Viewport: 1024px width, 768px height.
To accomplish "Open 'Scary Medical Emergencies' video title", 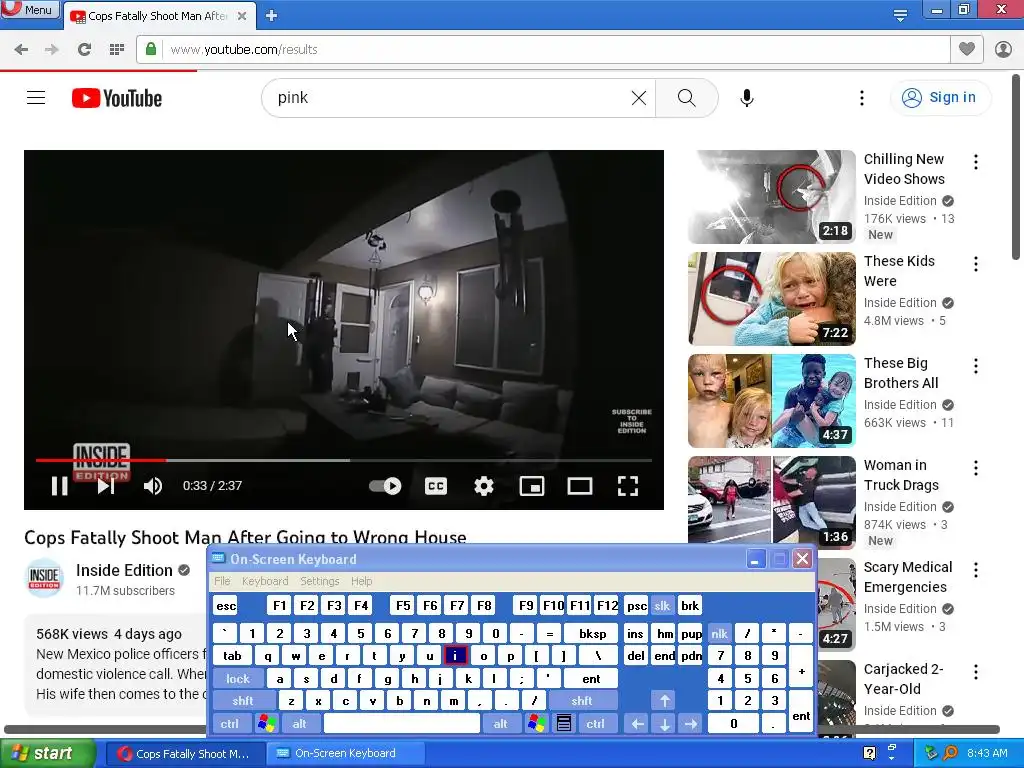I will 908,577.
